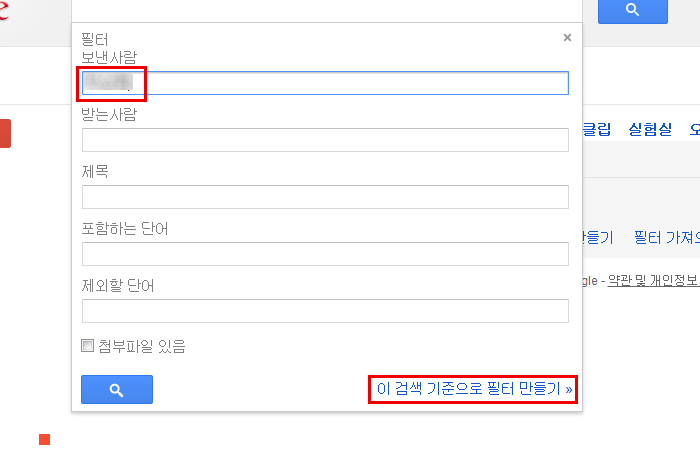Viewport: 700px width, 450px height.
Task: Click the 보낸사람 input field
Action: (x=325, y=83)
